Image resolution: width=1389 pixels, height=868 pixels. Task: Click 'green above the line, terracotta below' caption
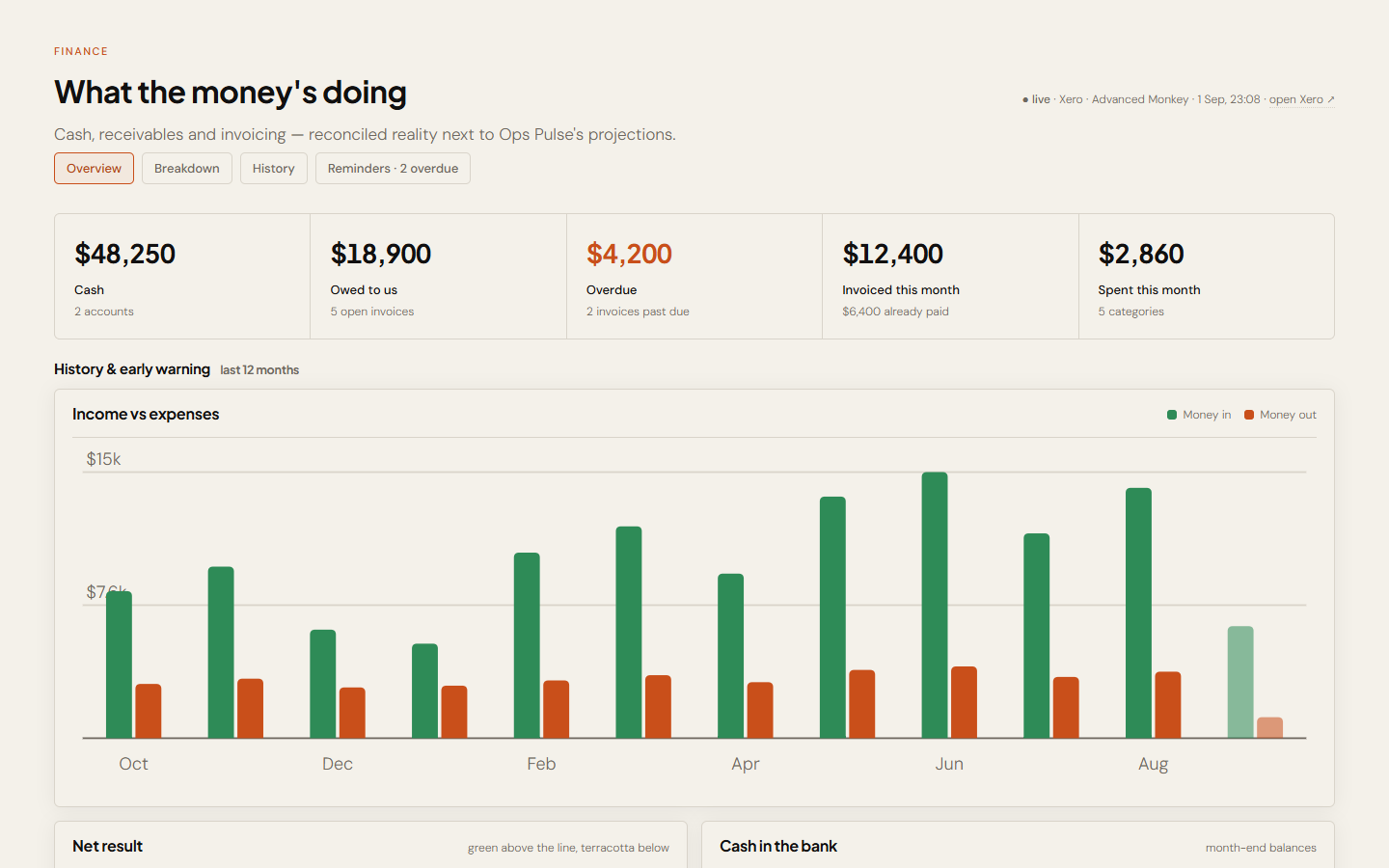568,848
